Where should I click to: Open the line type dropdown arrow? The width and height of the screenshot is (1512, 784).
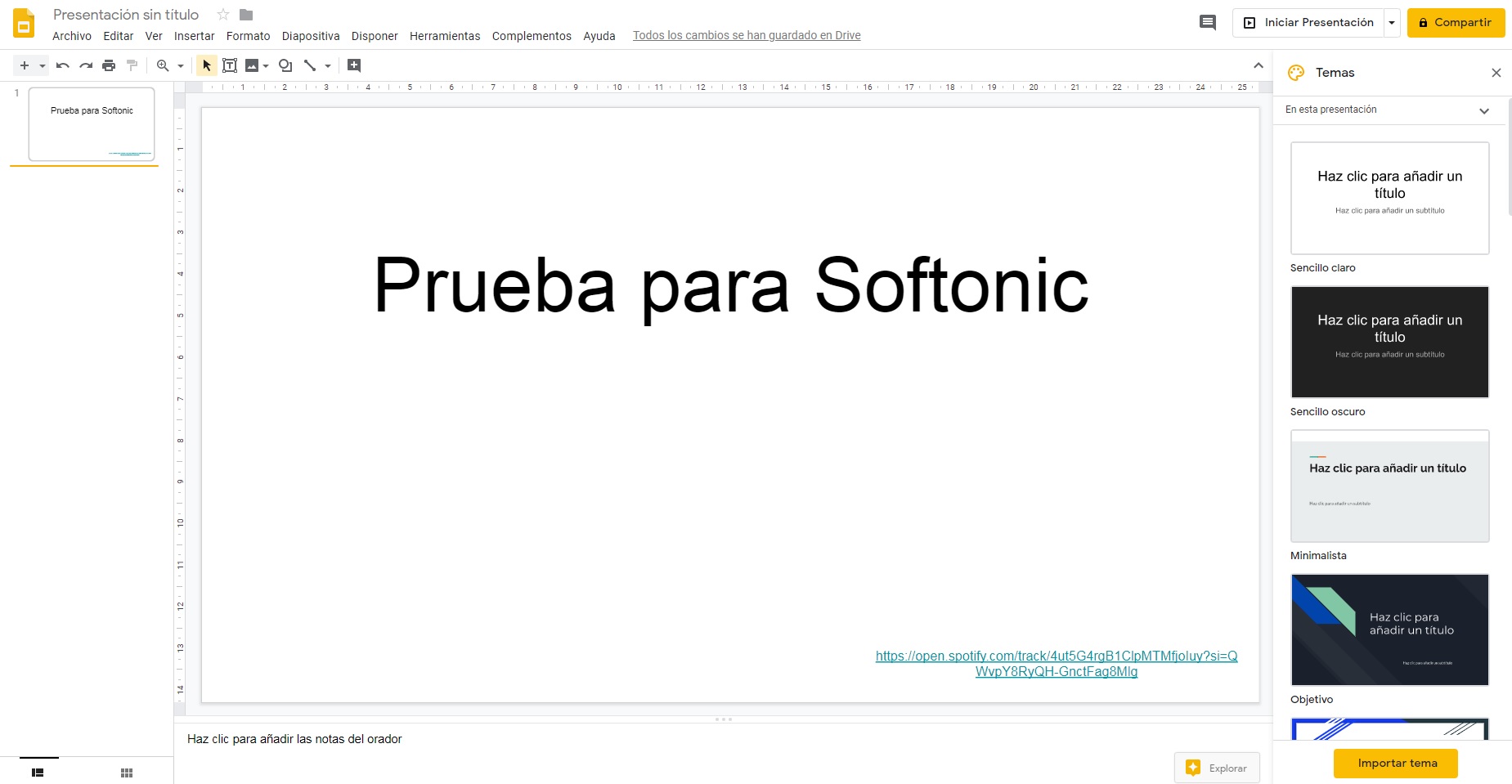(x=328, y=66)
